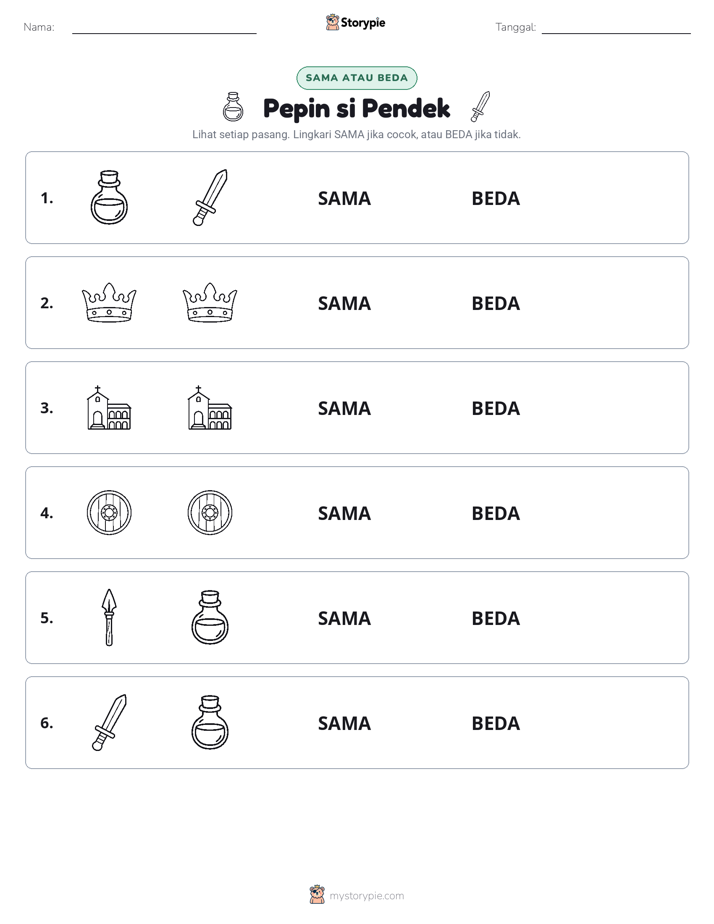Viewport: 714px width, 924px height.
Task: Click the sword icon in row 1
Action: 210,197
